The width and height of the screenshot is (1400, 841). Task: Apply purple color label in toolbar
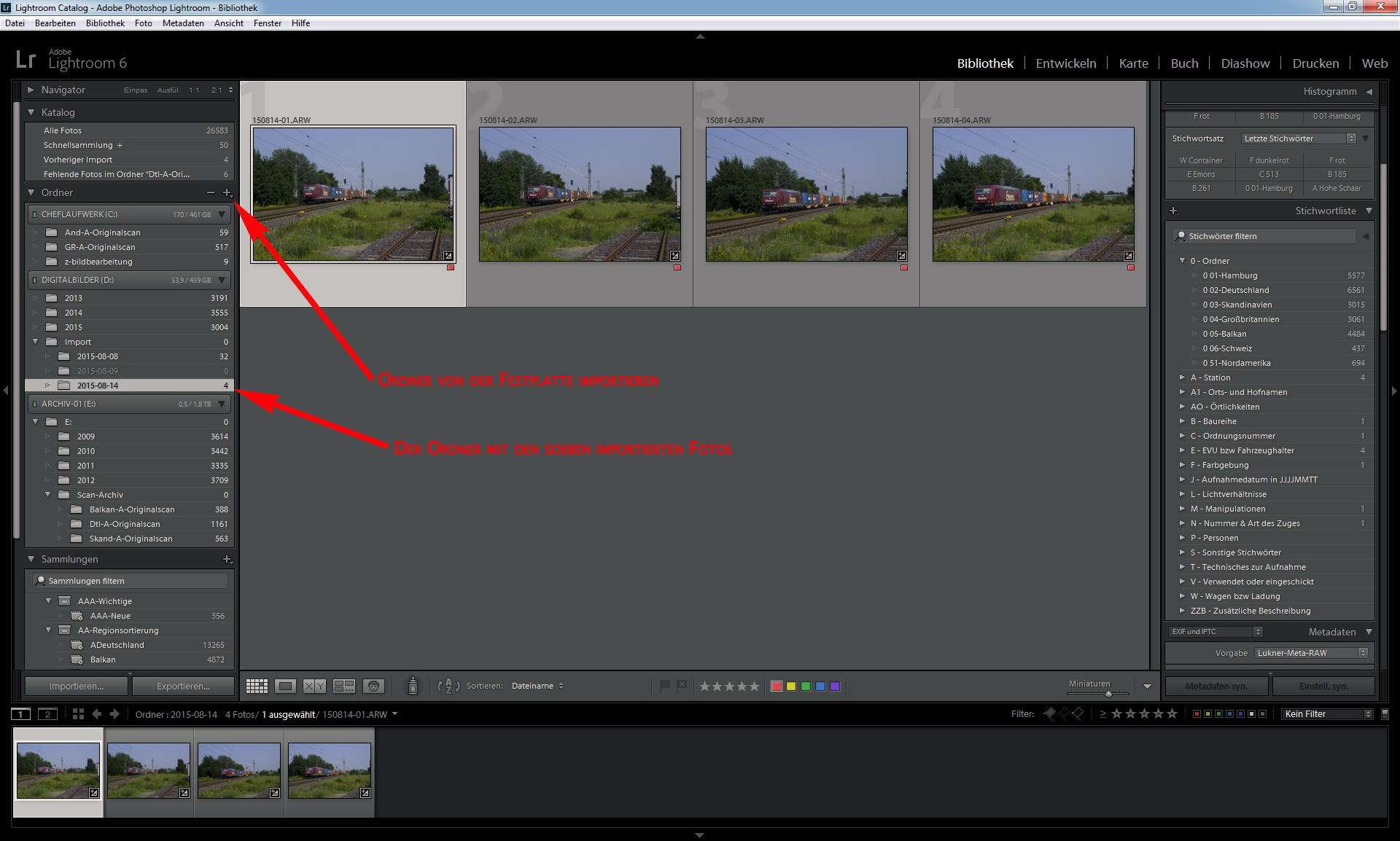pos(835,686)
